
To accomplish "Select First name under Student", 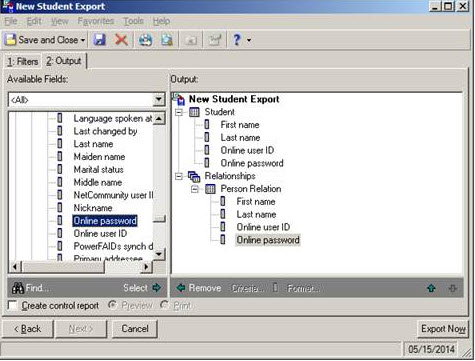I will tap(240, 125).
